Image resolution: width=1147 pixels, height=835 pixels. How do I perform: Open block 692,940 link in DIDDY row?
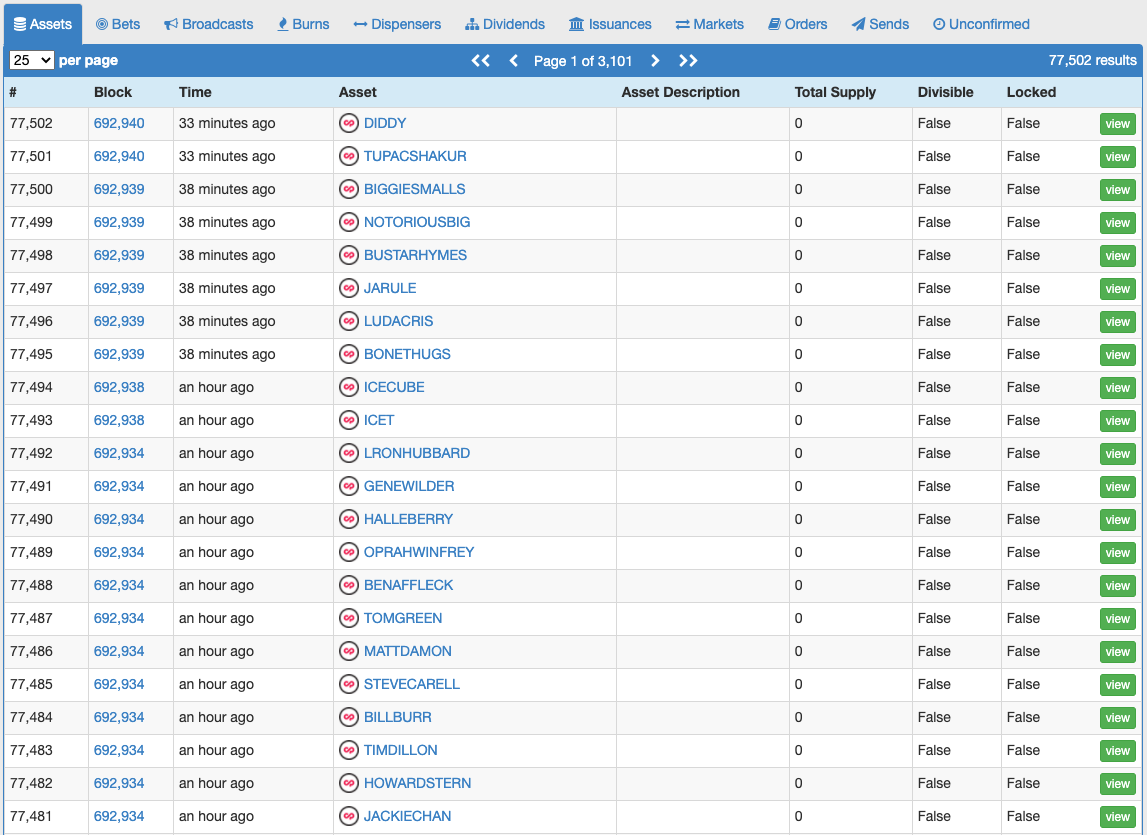pyautogui.click(x=119, y=124)
